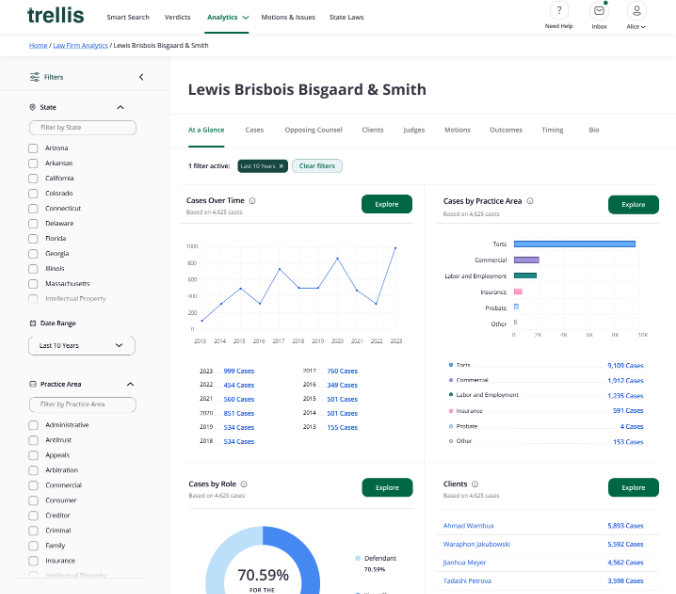Show info for Cases by Practice Area
The height and width of the screenshot is (594, 676).
(530, 201)
